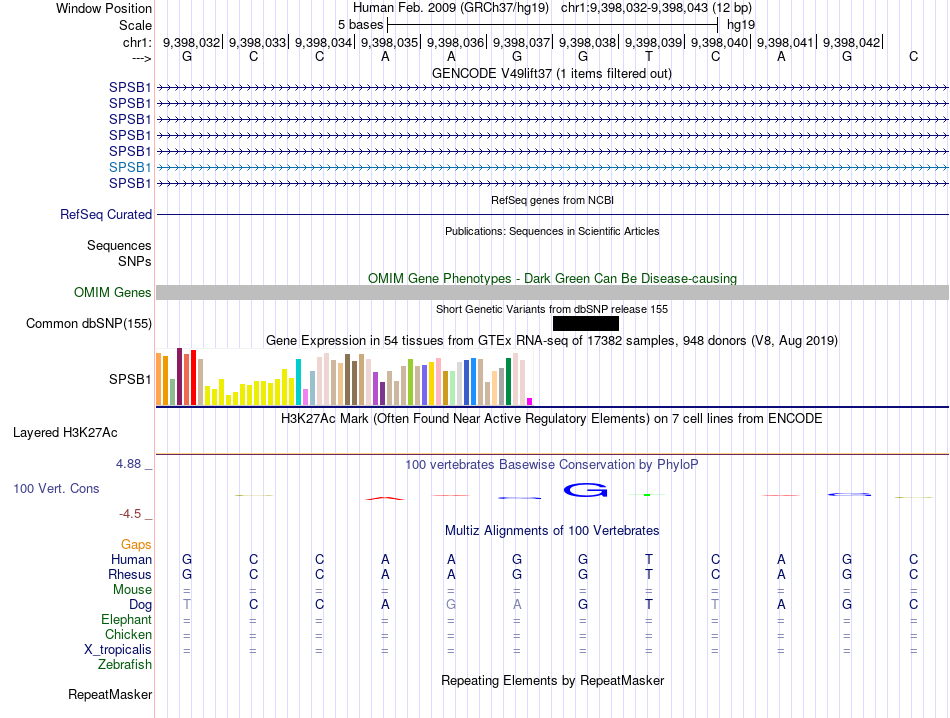The image size is (950, 718).
Task: Open SPSB1 label beside GTEx expression chart
Action: click(x=130, y=379)
